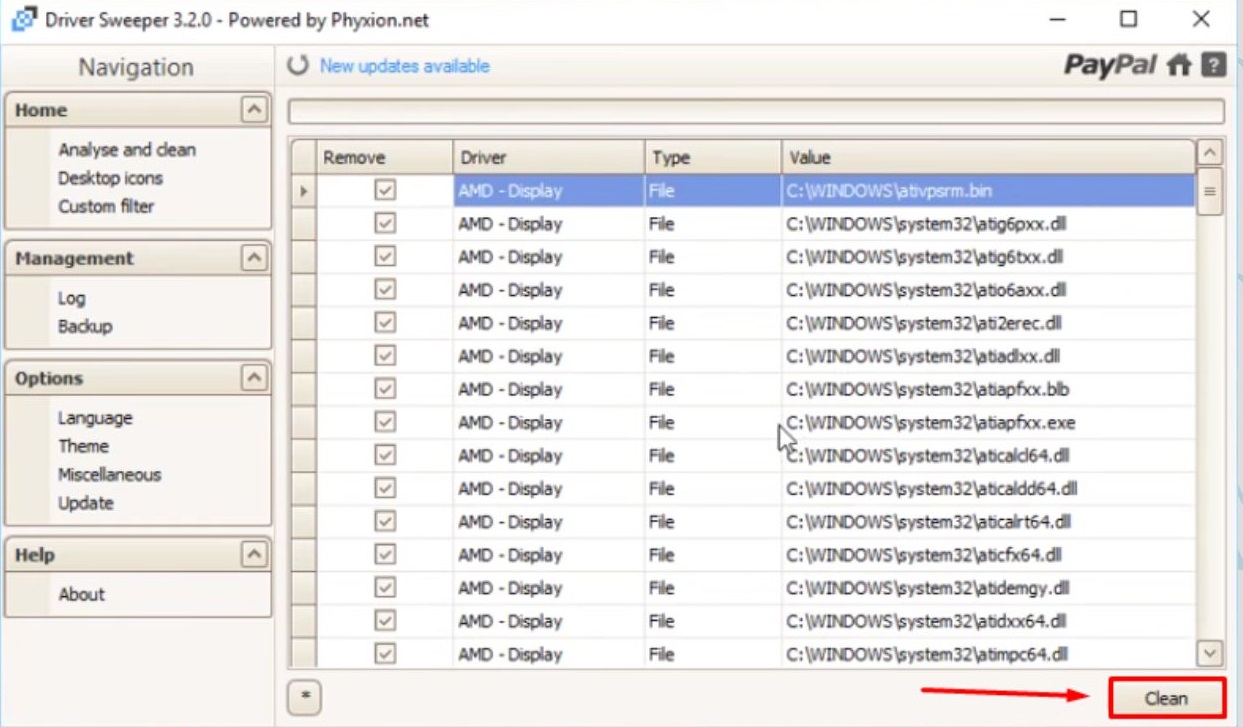
Task: Open the Backup page
Action: [x=85, y=326]
